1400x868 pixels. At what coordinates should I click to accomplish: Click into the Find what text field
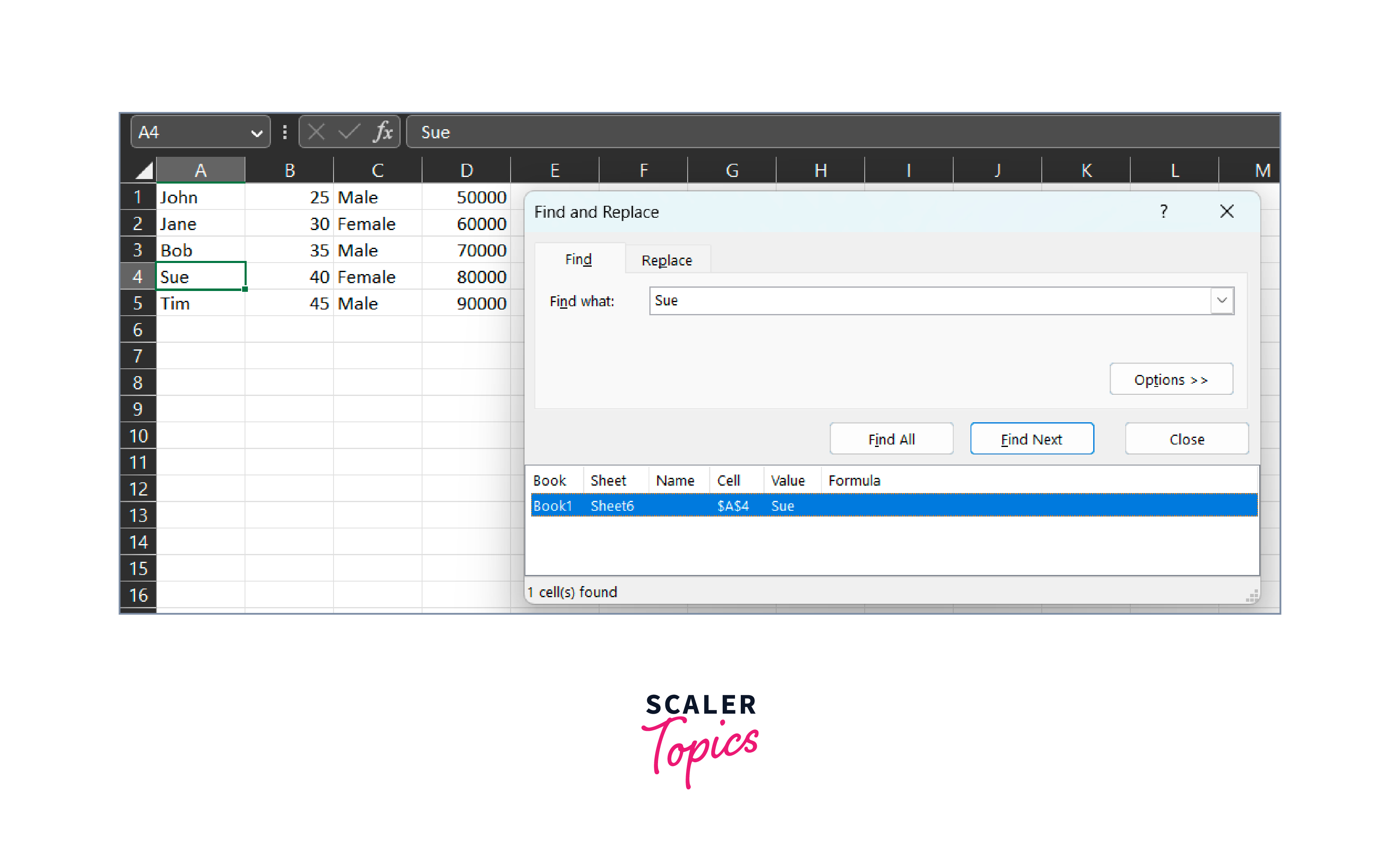(x=919, y=300)
